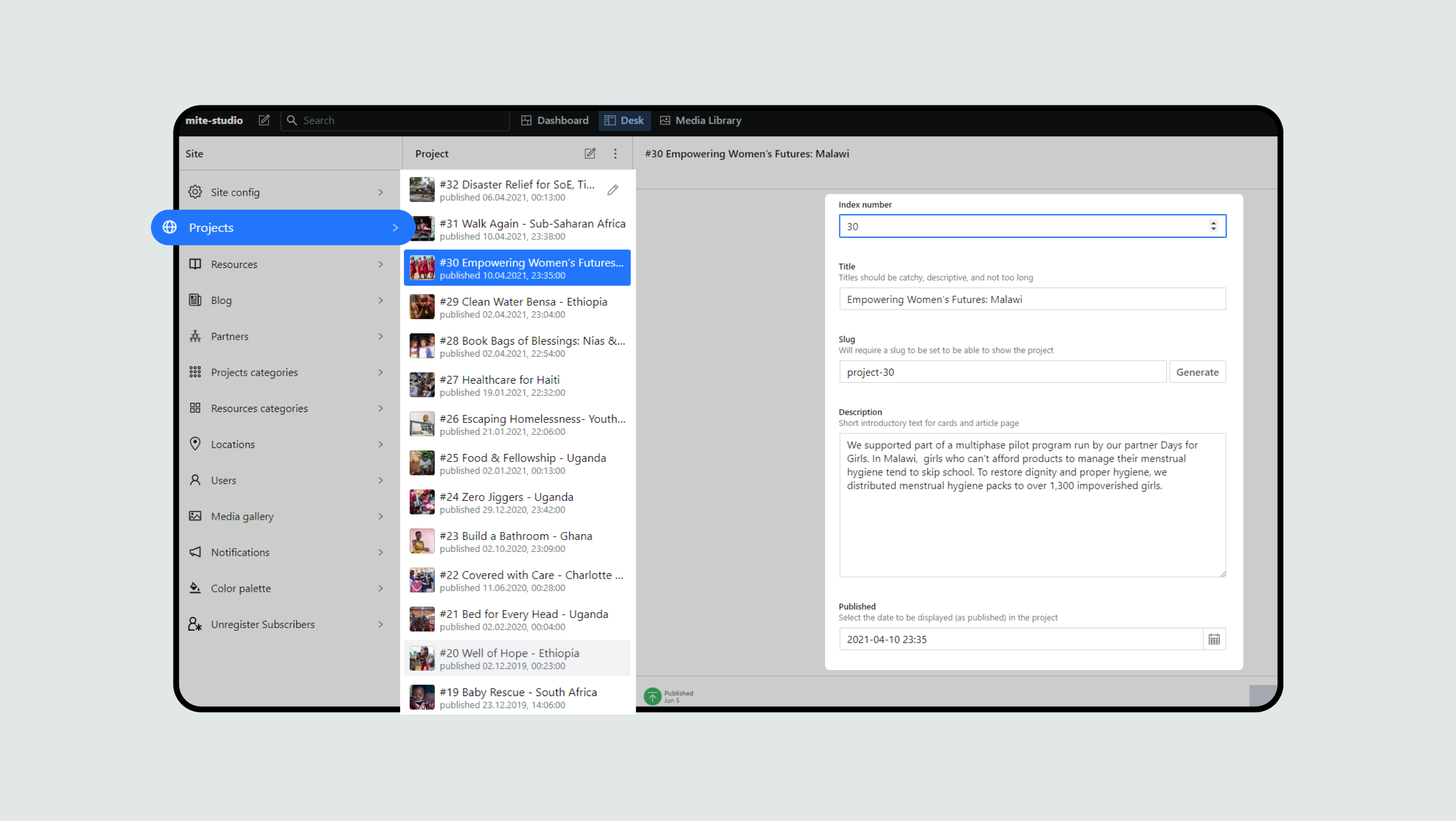
Task: Click the green Published status icon
Action: (653, 696)
